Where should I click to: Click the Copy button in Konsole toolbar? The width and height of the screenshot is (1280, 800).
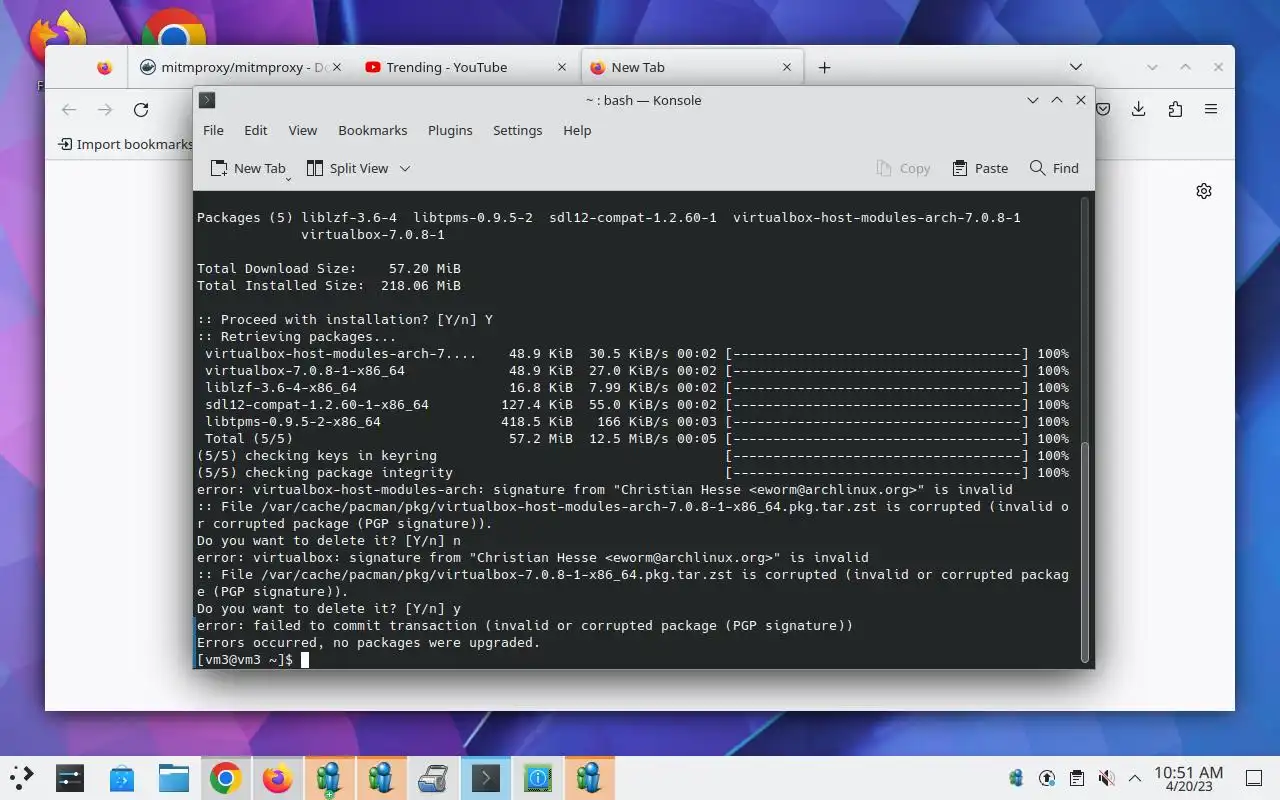click(903, 168)
